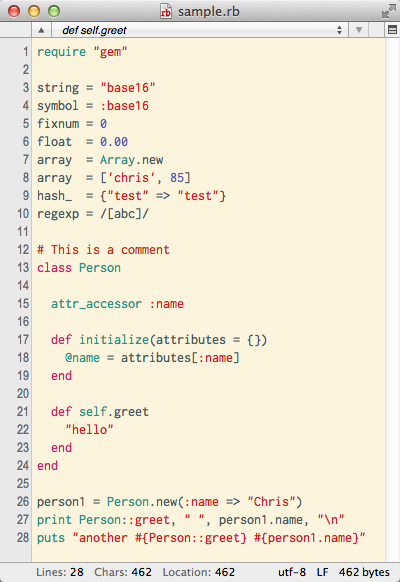
Task: Toggle the split editor view icon
Action: click(x=392, y=30)
